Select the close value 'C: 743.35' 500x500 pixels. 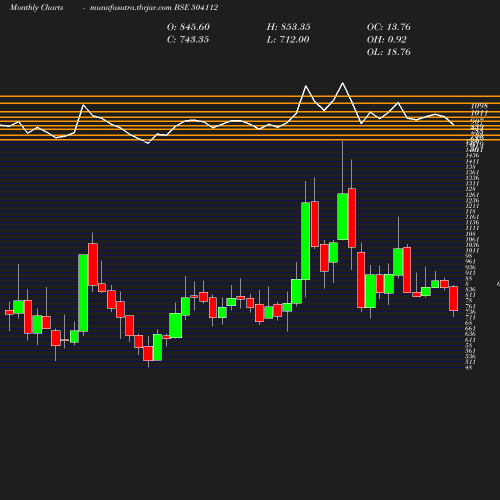pyautogui.click(x=188, y=39)
